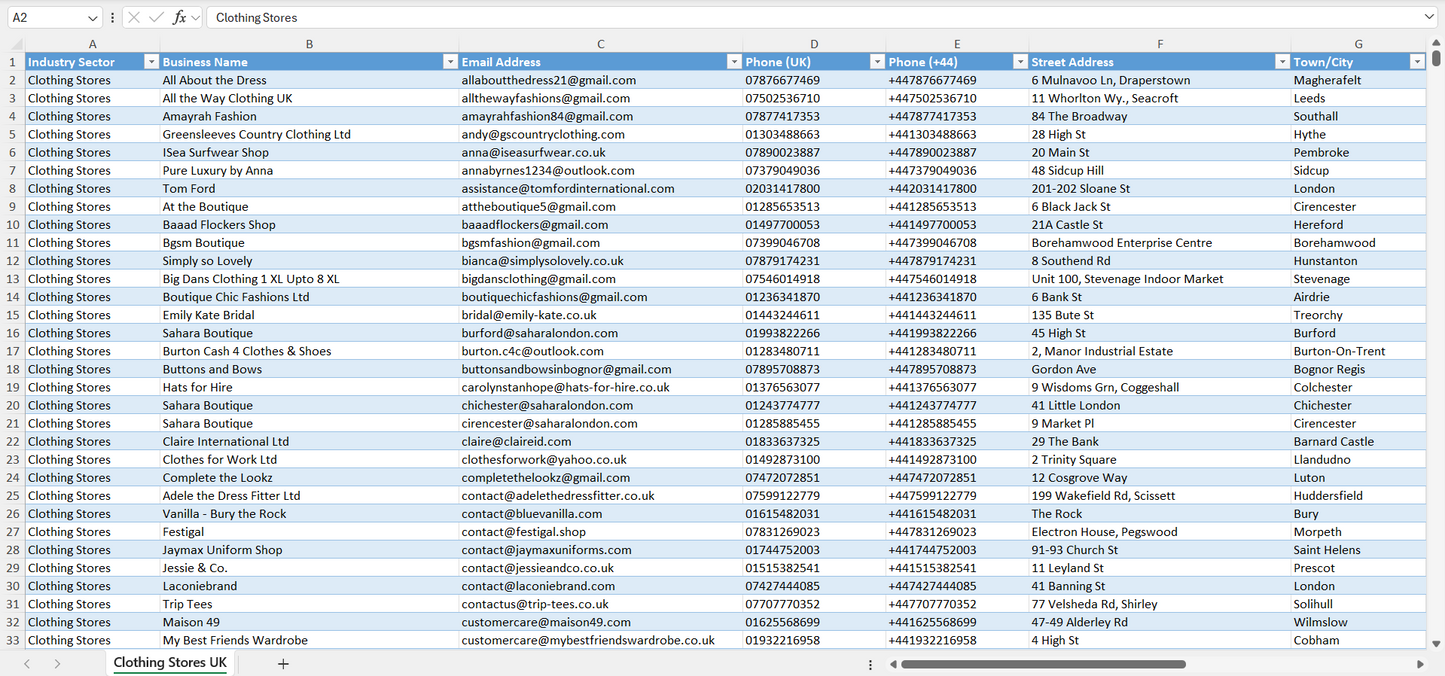Click the vertical scrollbar thumb
Viewport: 1445px width, 676px height.
coord(1436,58)
